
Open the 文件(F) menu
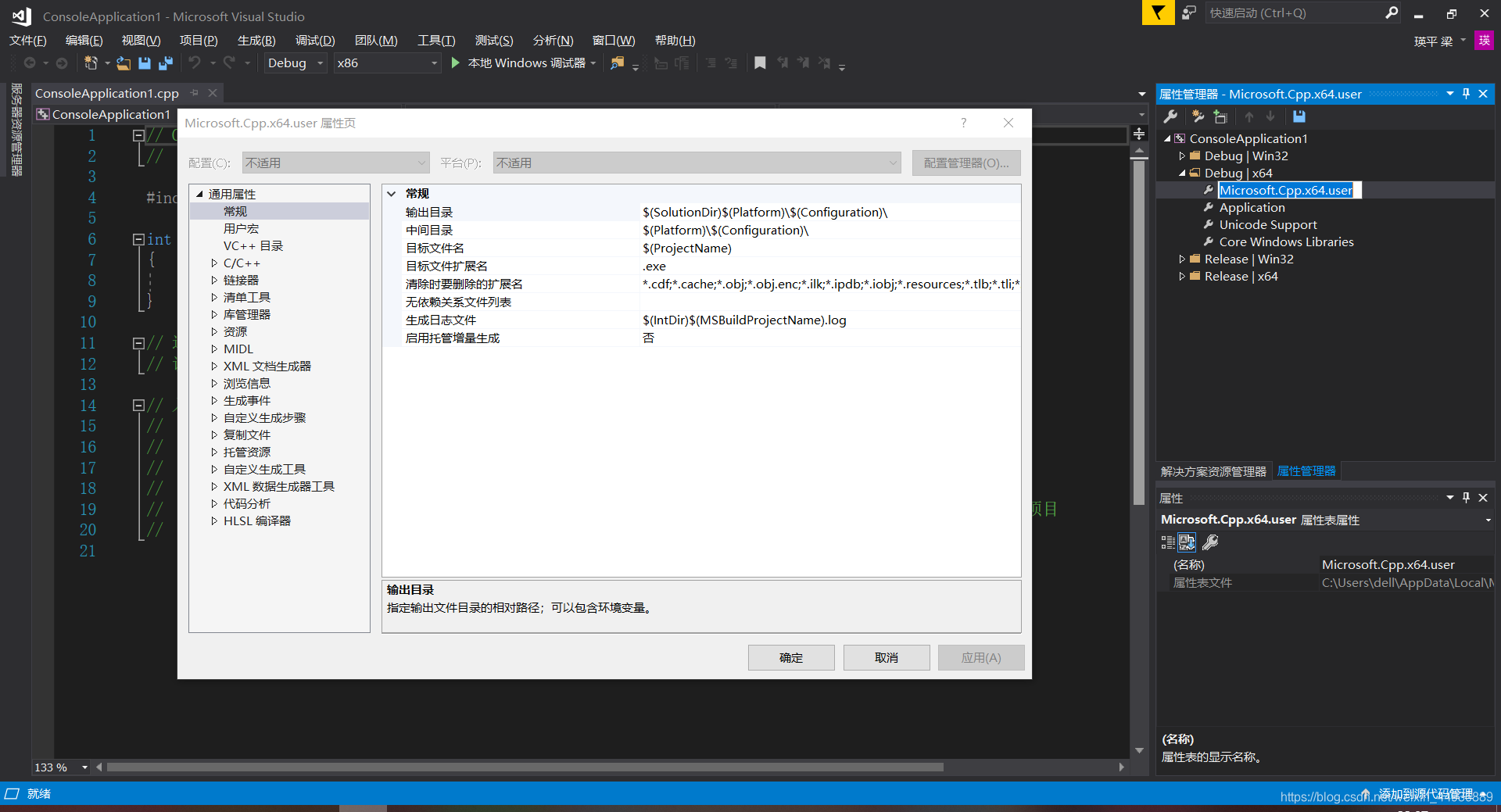28,41
